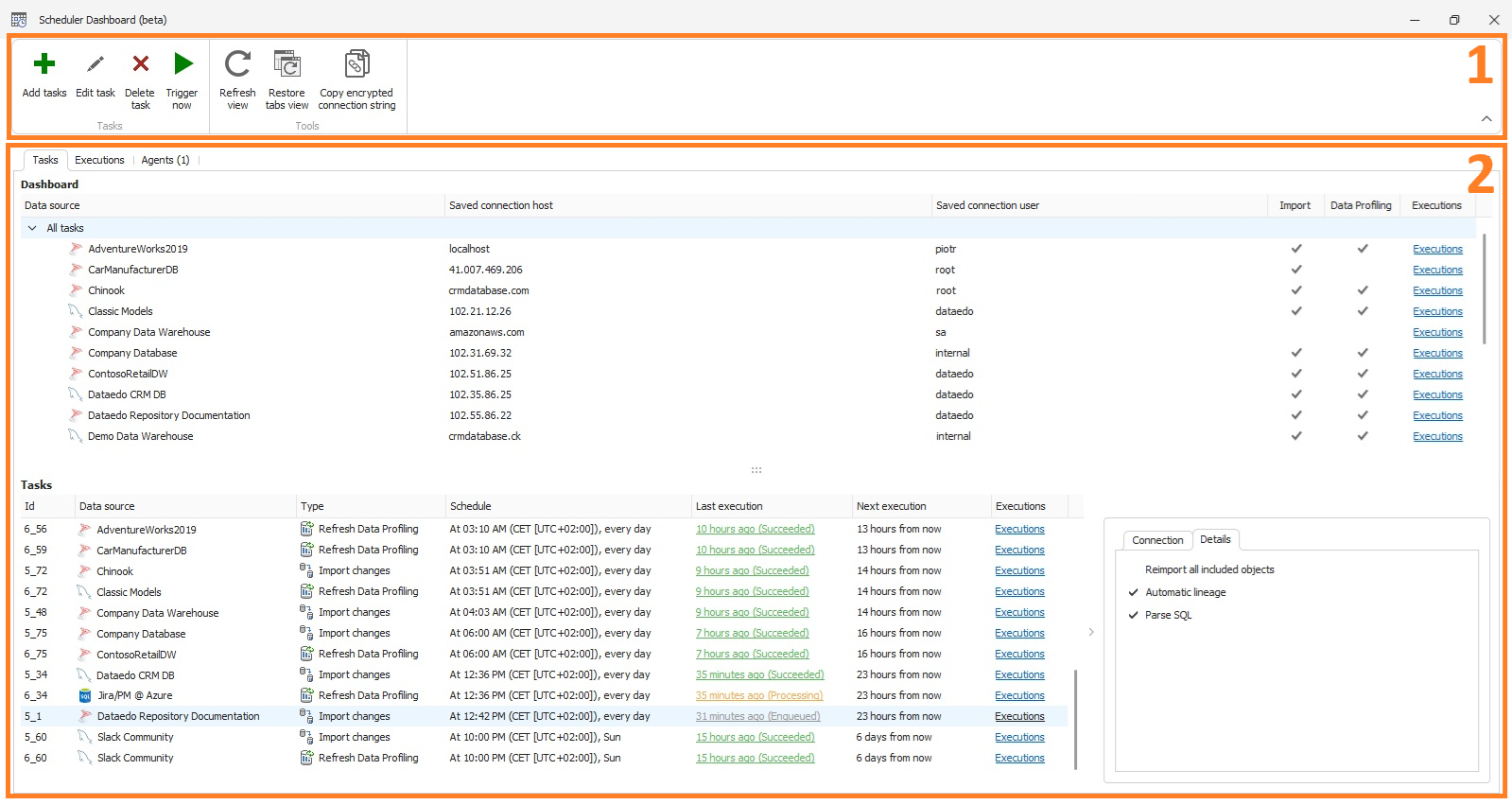The height and width of the screenshot is (805, 1512).
Task: Click the amazonaws.com host cell
Action: point(486,332)
